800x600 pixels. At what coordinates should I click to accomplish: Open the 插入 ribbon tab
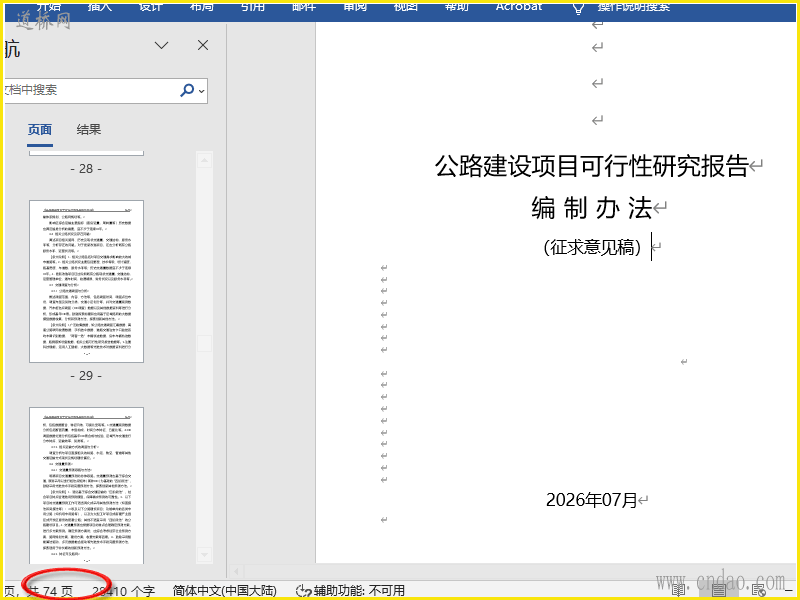click(99, 7)
